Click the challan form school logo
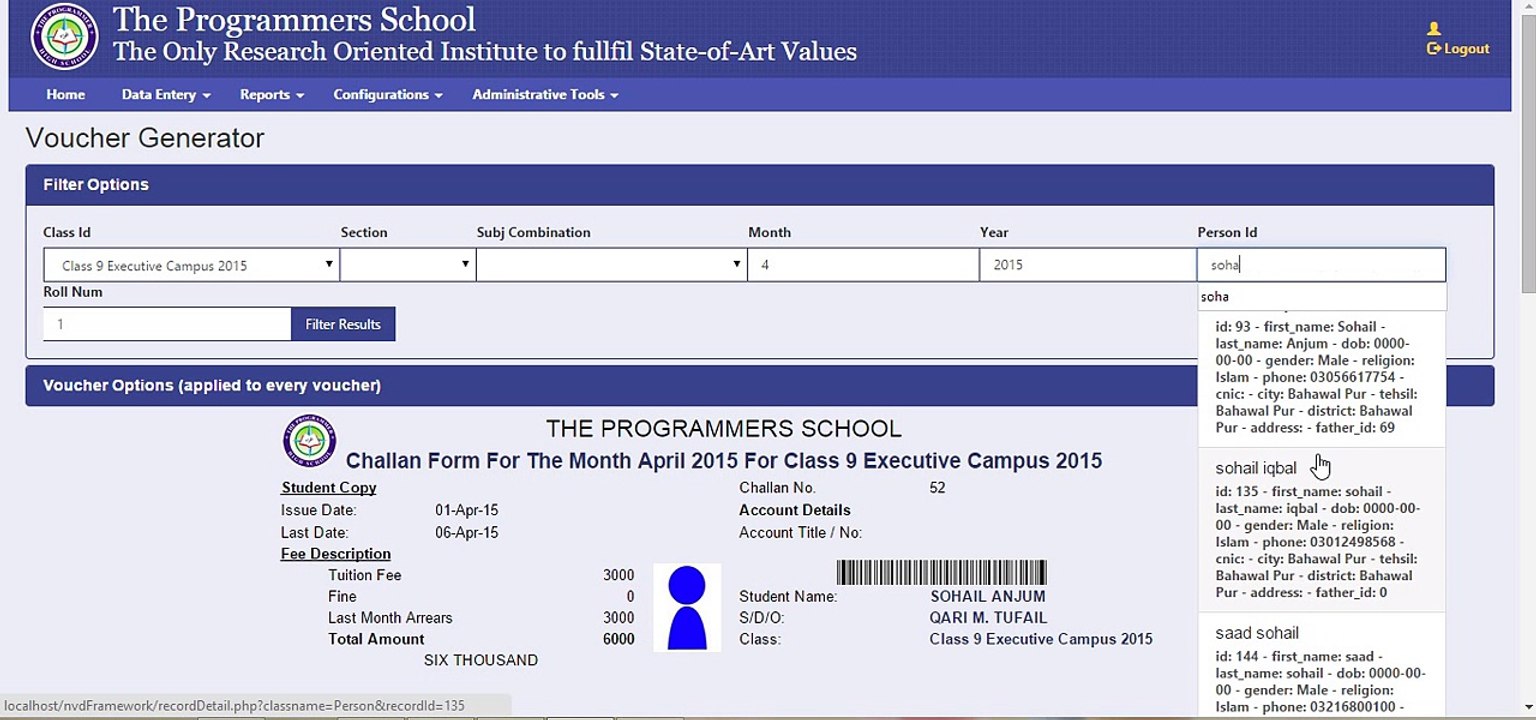 coord(309,441)
